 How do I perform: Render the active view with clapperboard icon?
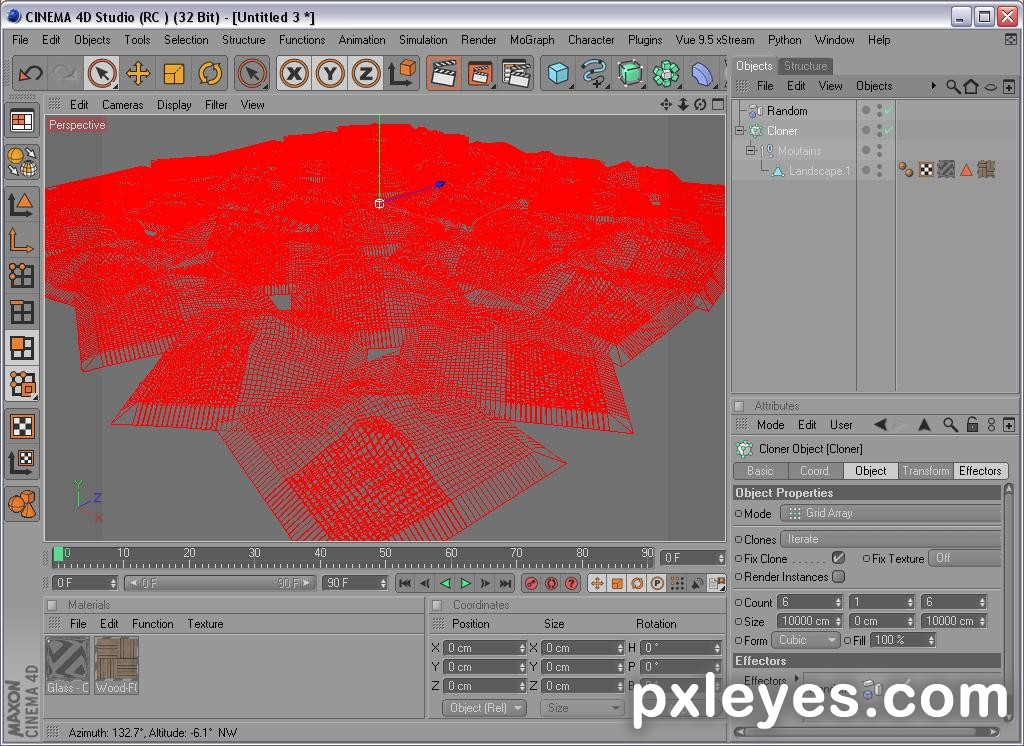click(444, 73)
